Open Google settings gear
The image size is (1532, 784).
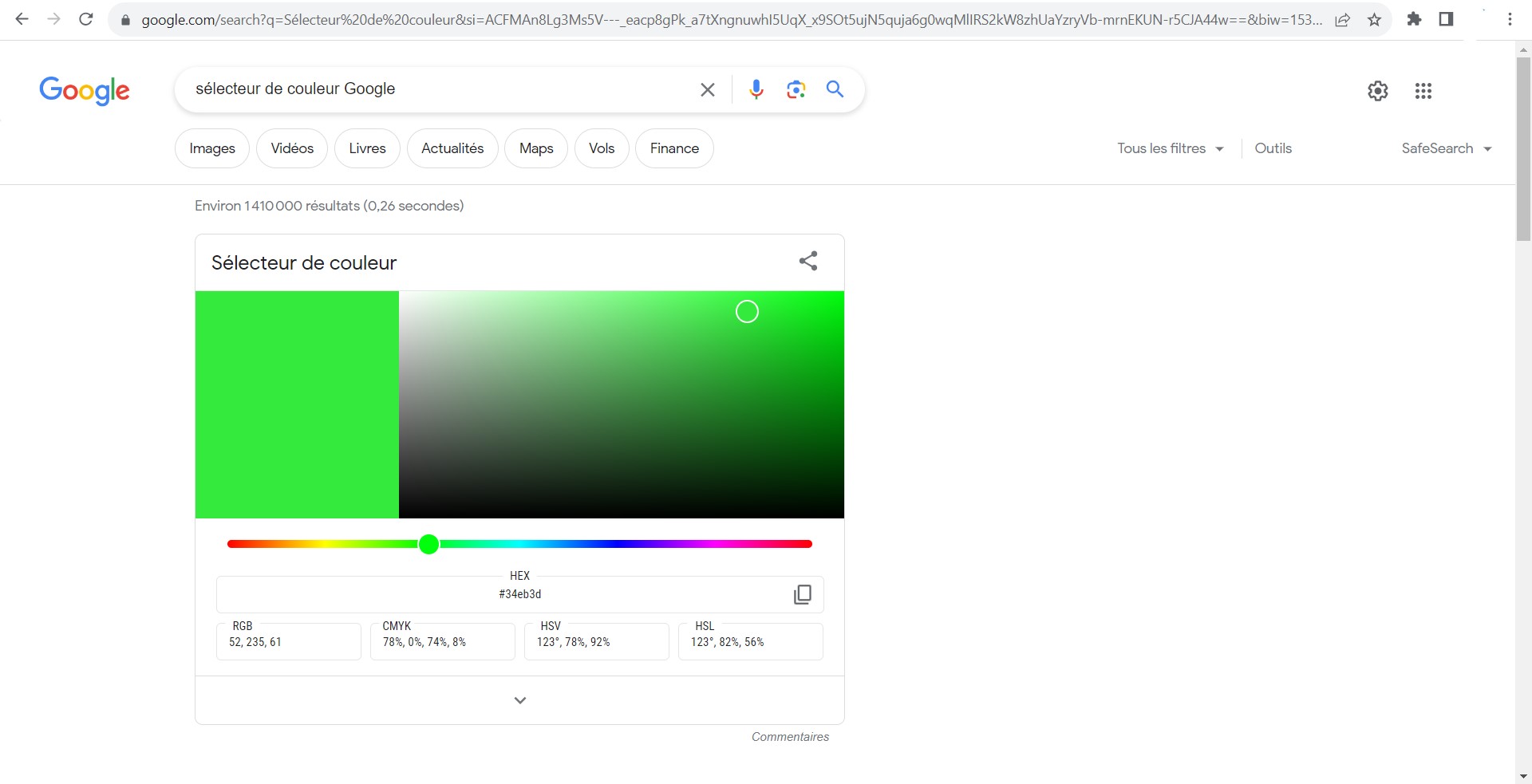coord(1377,91)
